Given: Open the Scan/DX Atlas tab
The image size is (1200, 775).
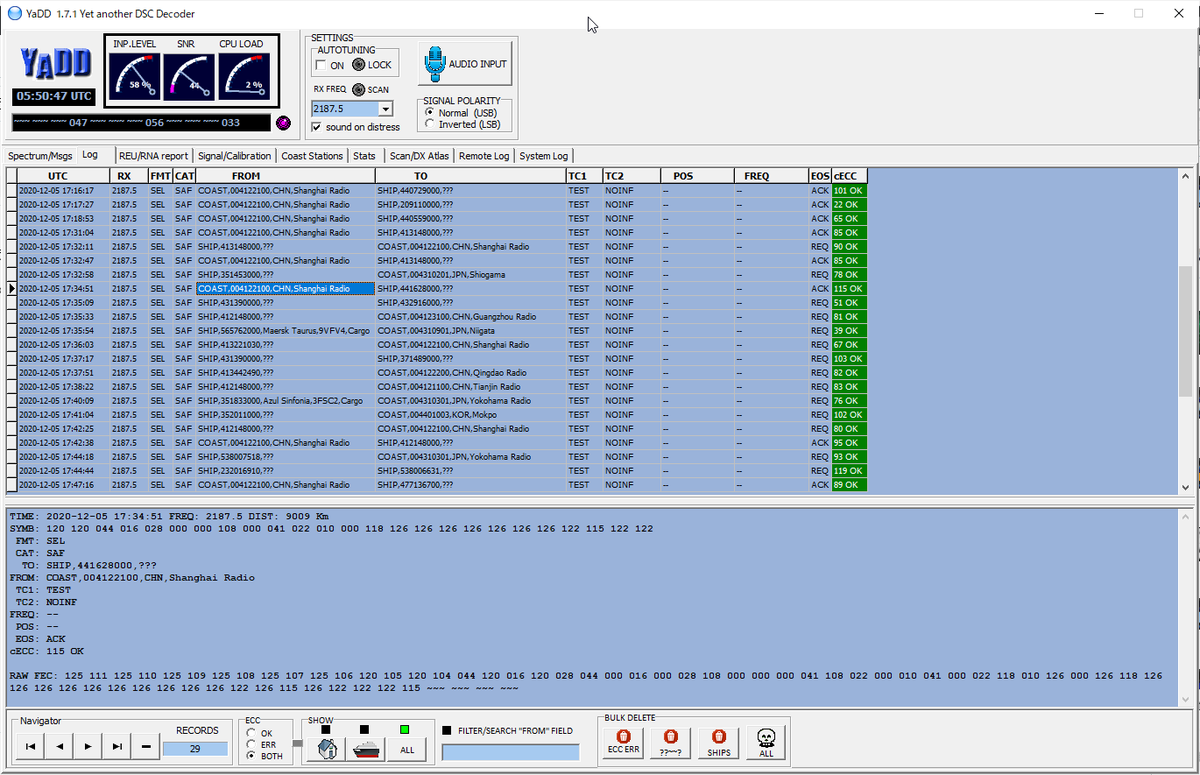Looking at the screenshot, I should click(x=419, y=156).
